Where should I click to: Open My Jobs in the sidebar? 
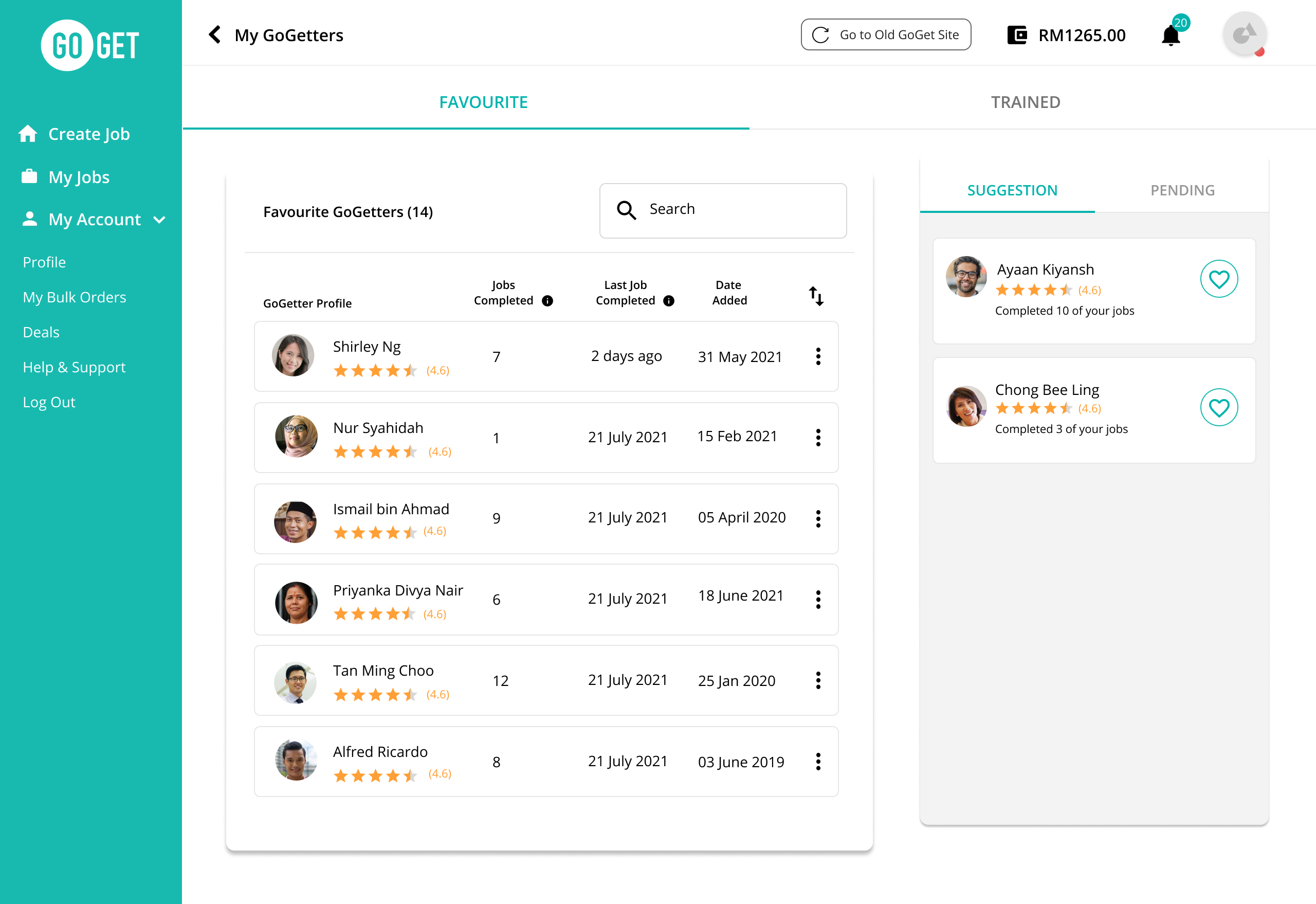pyautogui.click(x=79, y=177)
